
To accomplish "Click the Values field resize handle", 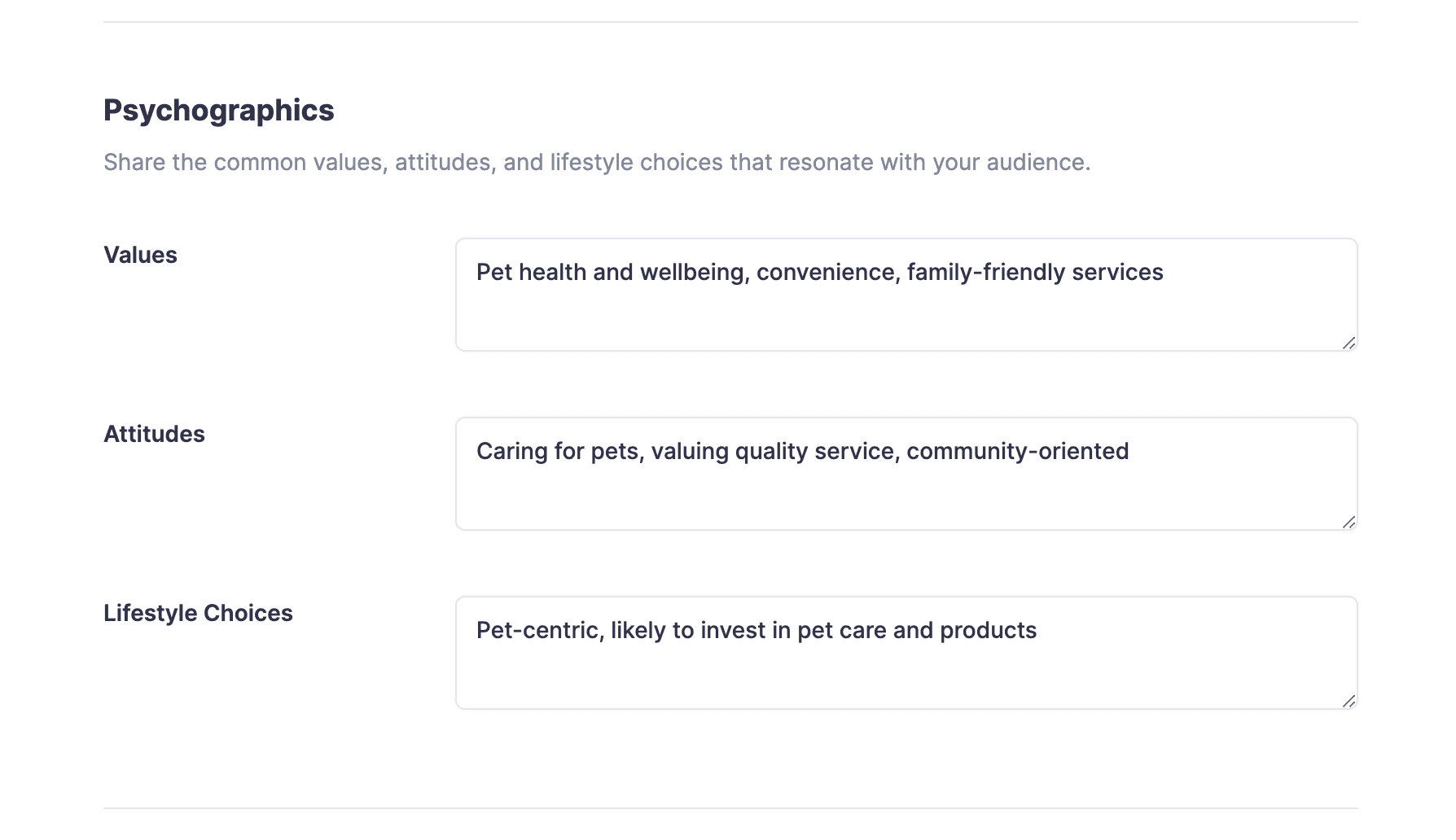I will click(x=1349, y=343).
